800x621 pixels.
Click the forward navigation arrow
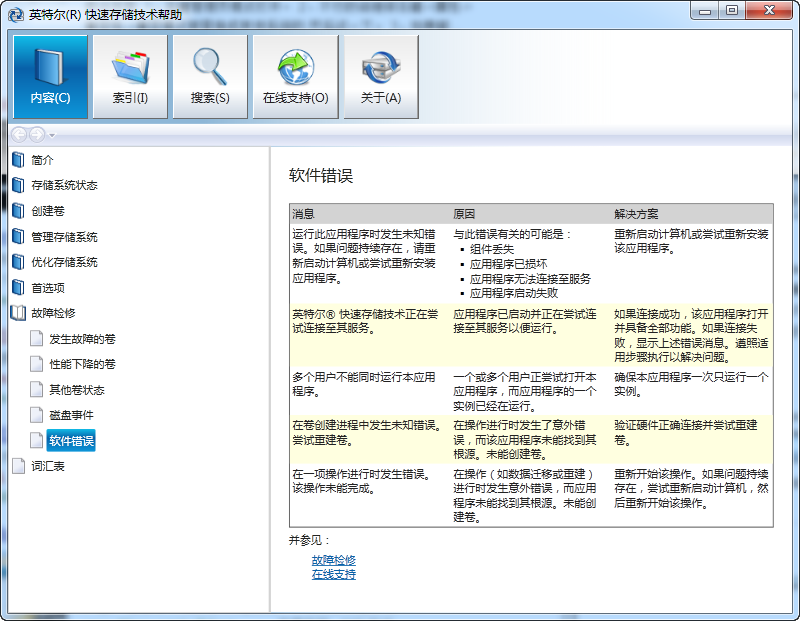(x=37, y=135)
